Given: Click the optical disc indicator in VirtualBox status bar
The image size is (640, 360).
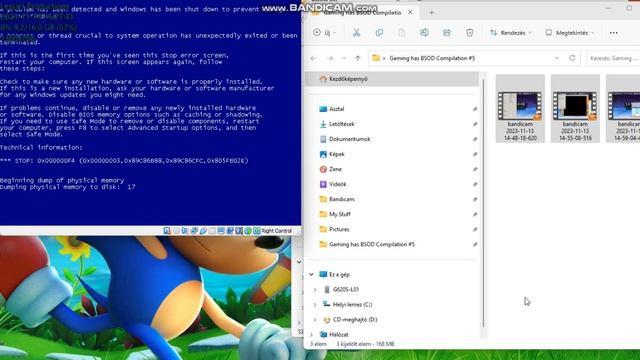Looking at the screenshot, I should point(176,231).
